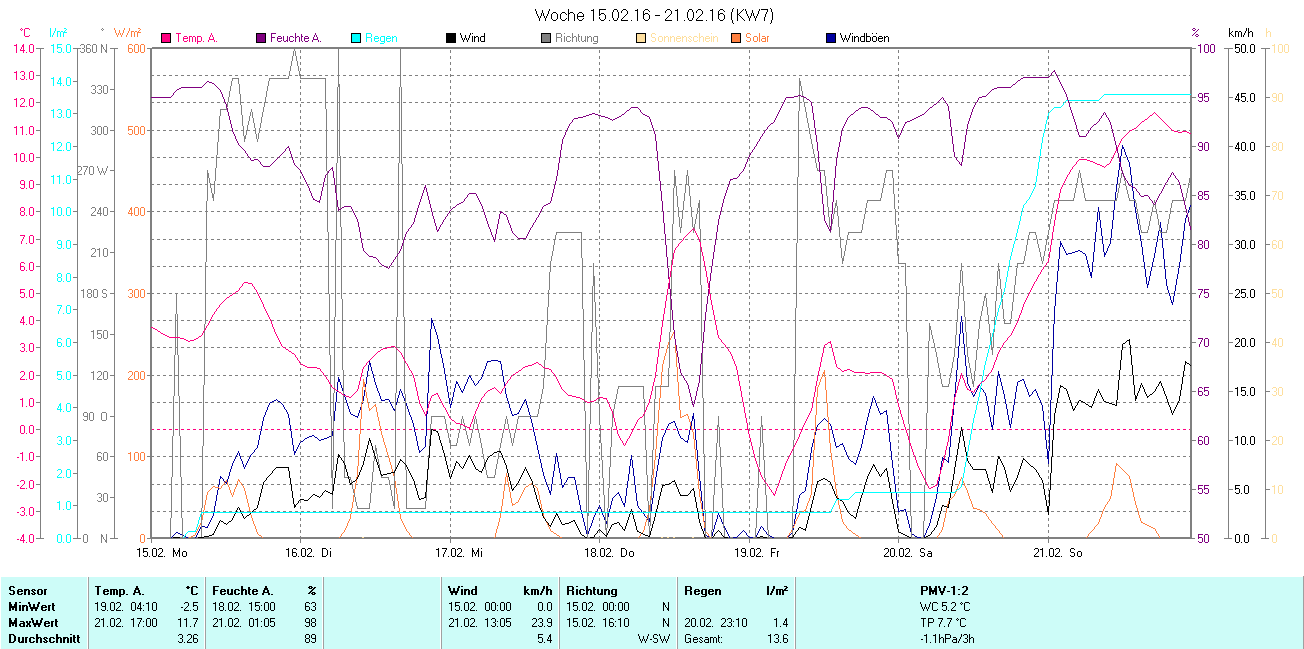Click the '-1.1hPa/3h' pressure trend value

pyautogui.click(x=945, y=637)
